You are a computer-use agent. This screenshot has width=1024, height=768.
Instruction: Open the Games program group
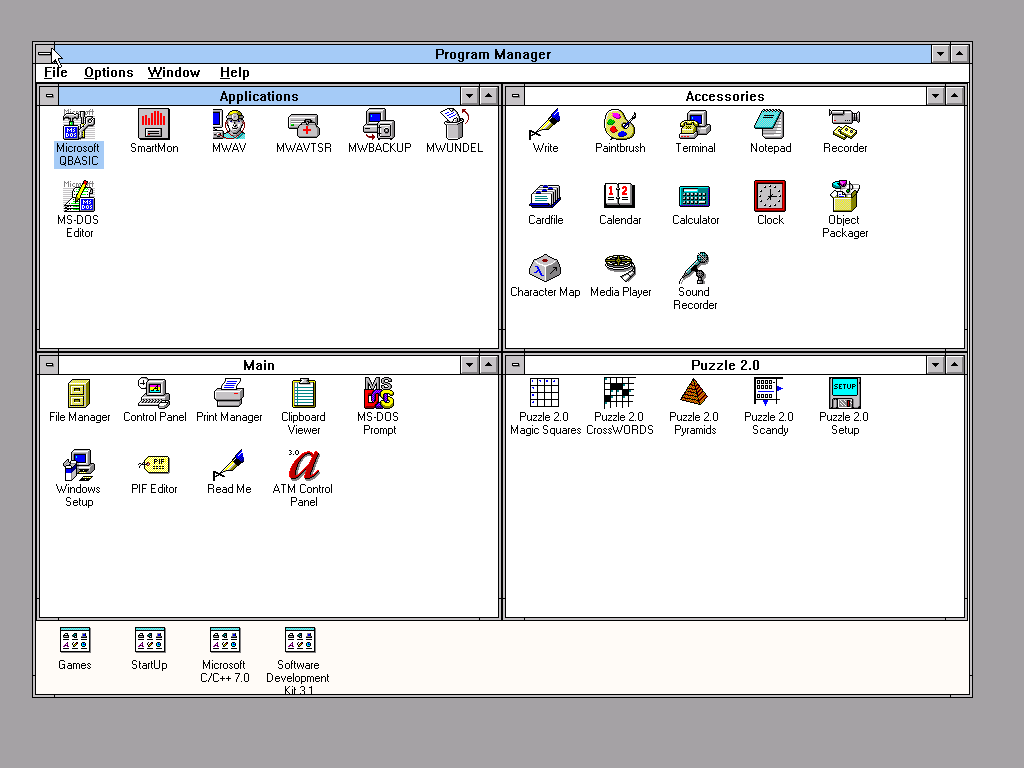pyautogui.click(x=75, y=641)
